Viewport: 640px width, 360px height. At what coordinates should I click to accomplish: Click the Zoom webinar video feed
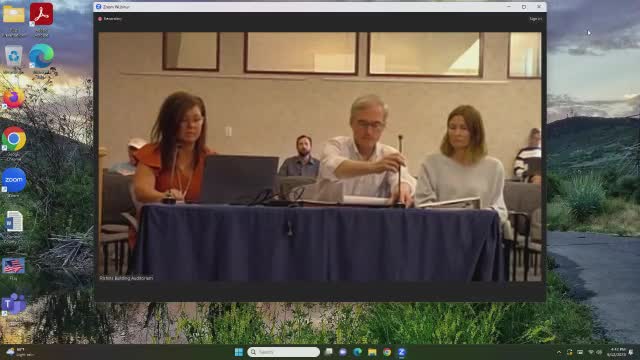[x=320, y=157]
